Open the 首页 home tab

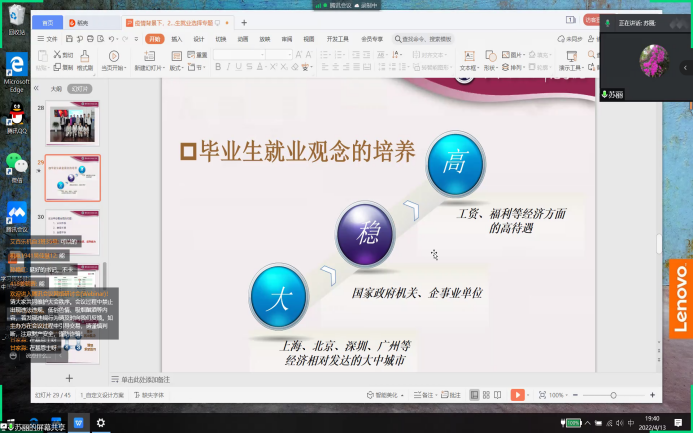pyautogui.click(x=48, y=22)
